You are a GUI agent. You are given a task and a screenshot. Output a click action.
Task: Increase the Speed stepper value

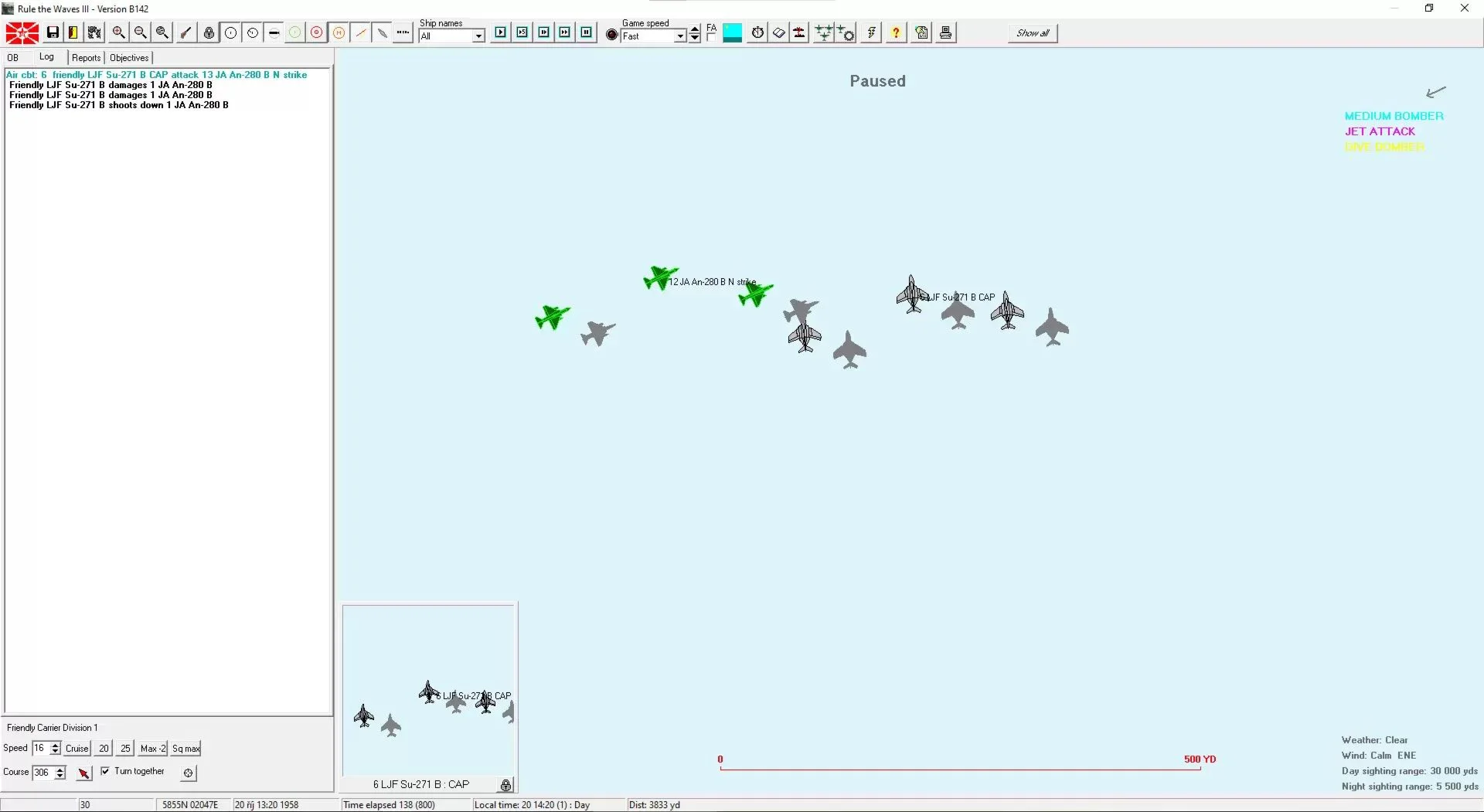[x=55, y=745]
